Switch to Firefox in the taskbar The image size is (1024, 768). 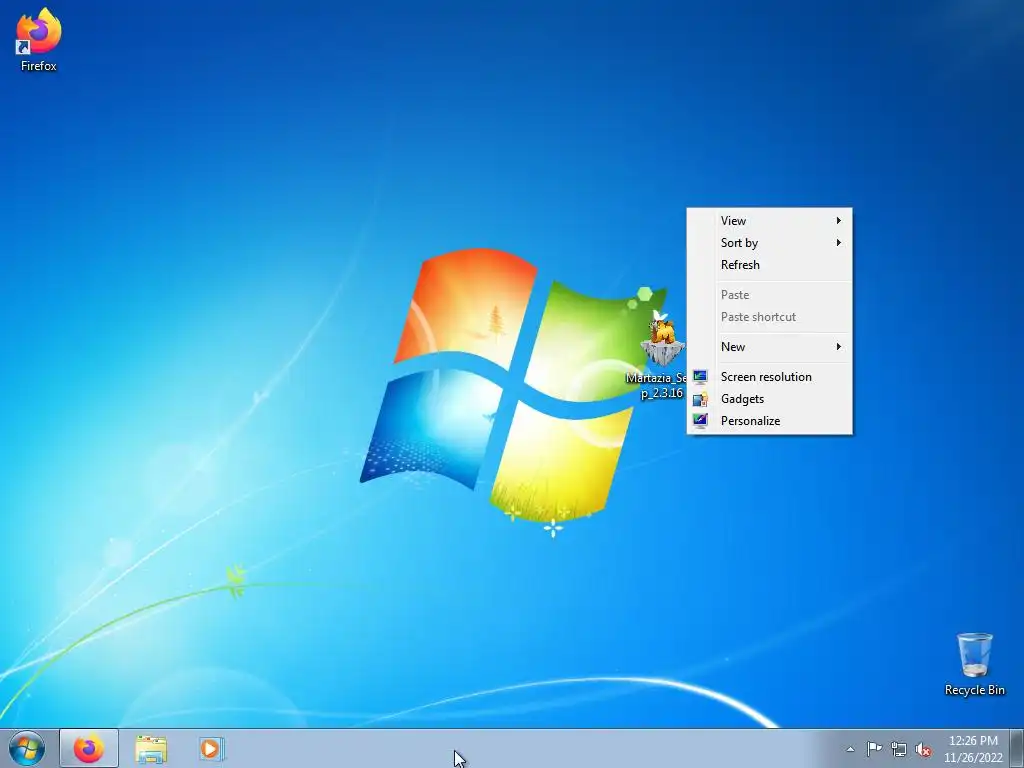pos(89,748)
